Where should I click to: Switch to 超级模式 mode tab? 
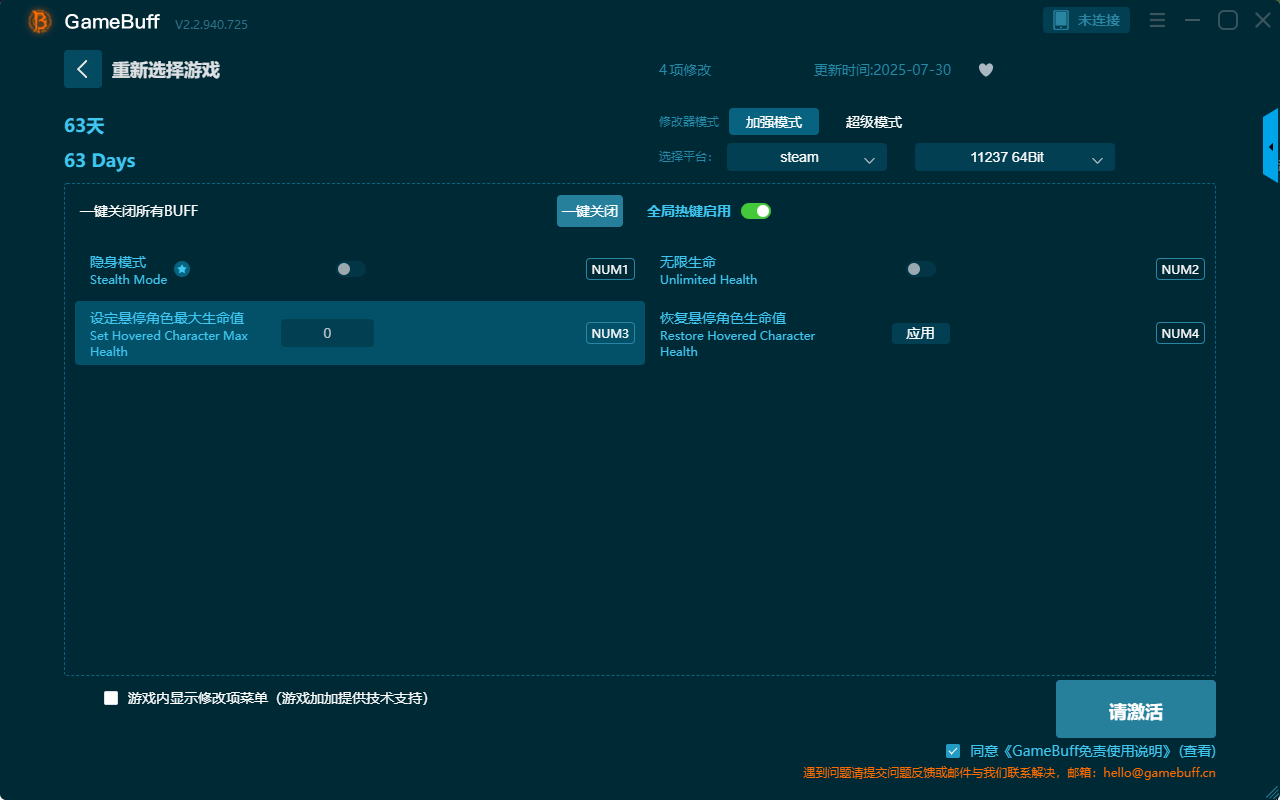coord(874,122)
